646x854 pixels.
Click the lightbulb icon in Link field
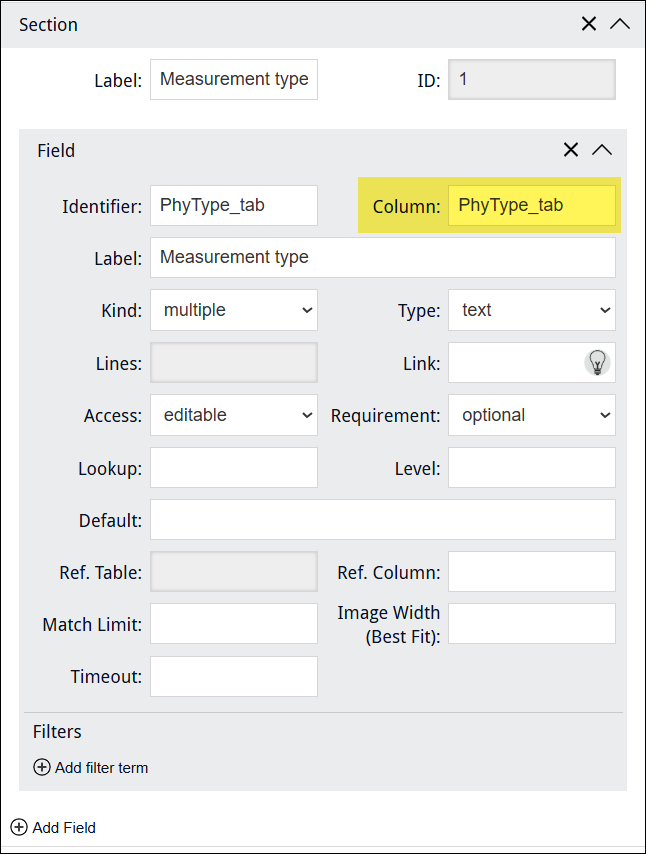(597, 362)
